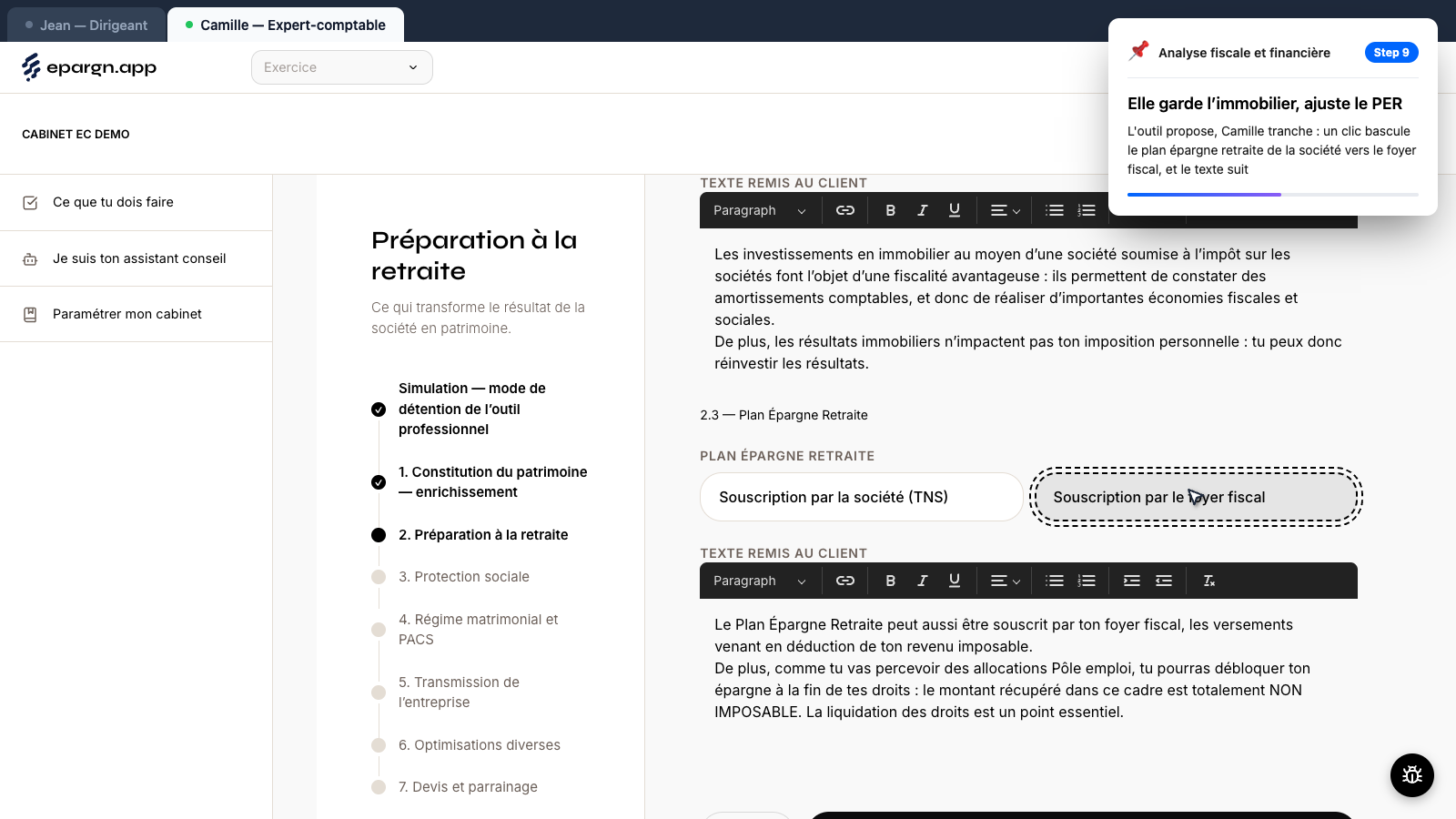Click the robot icon beside assistant conseil
1456x819 pixels.
pyautogui.click(x=30, y=259)
